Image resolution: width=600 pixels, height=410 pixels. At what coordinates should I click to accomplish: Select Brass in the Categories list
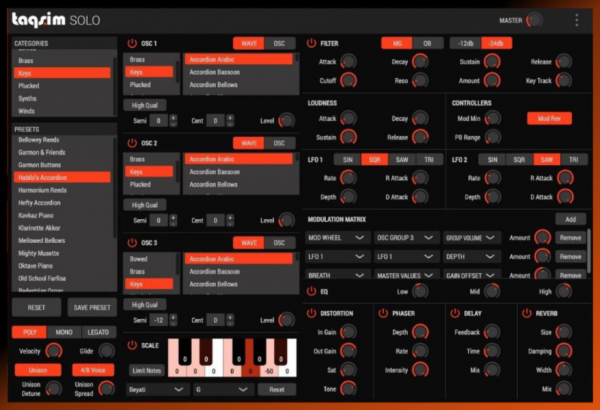coord(62,60)
